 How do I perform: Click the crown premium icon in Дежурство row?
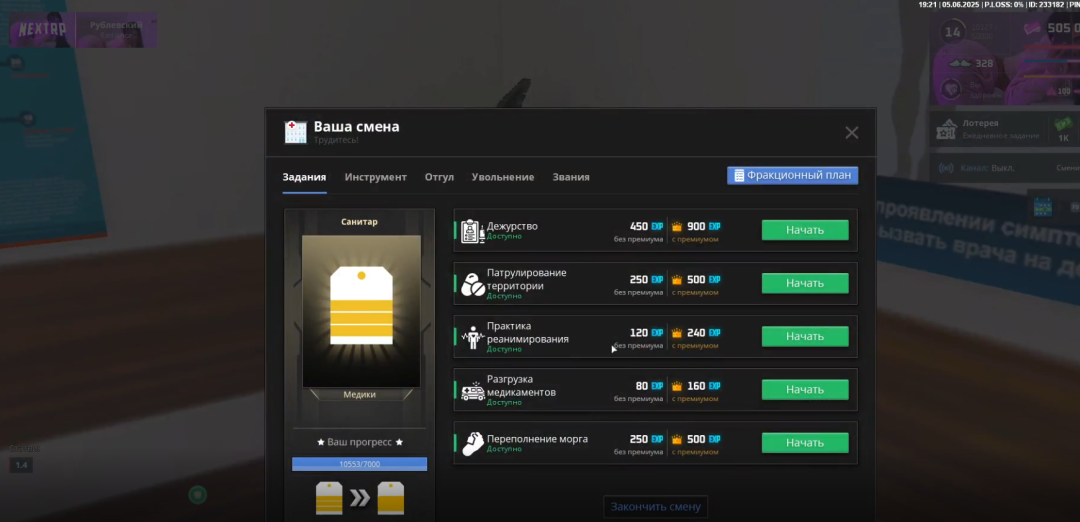coord(676,226)
